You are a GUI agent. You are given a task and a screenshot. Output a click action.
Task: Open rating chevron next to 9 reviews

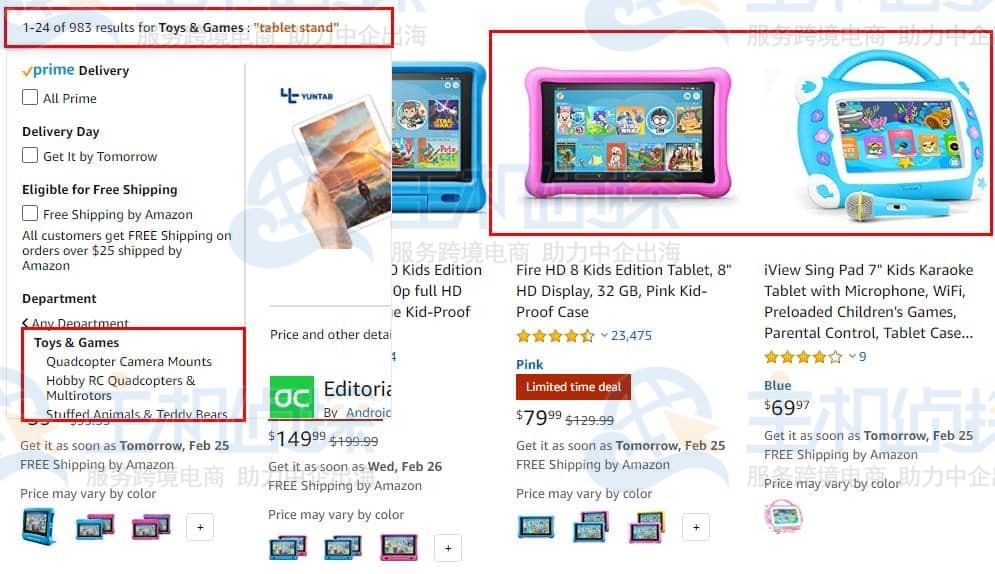click(x=853, y=356)
